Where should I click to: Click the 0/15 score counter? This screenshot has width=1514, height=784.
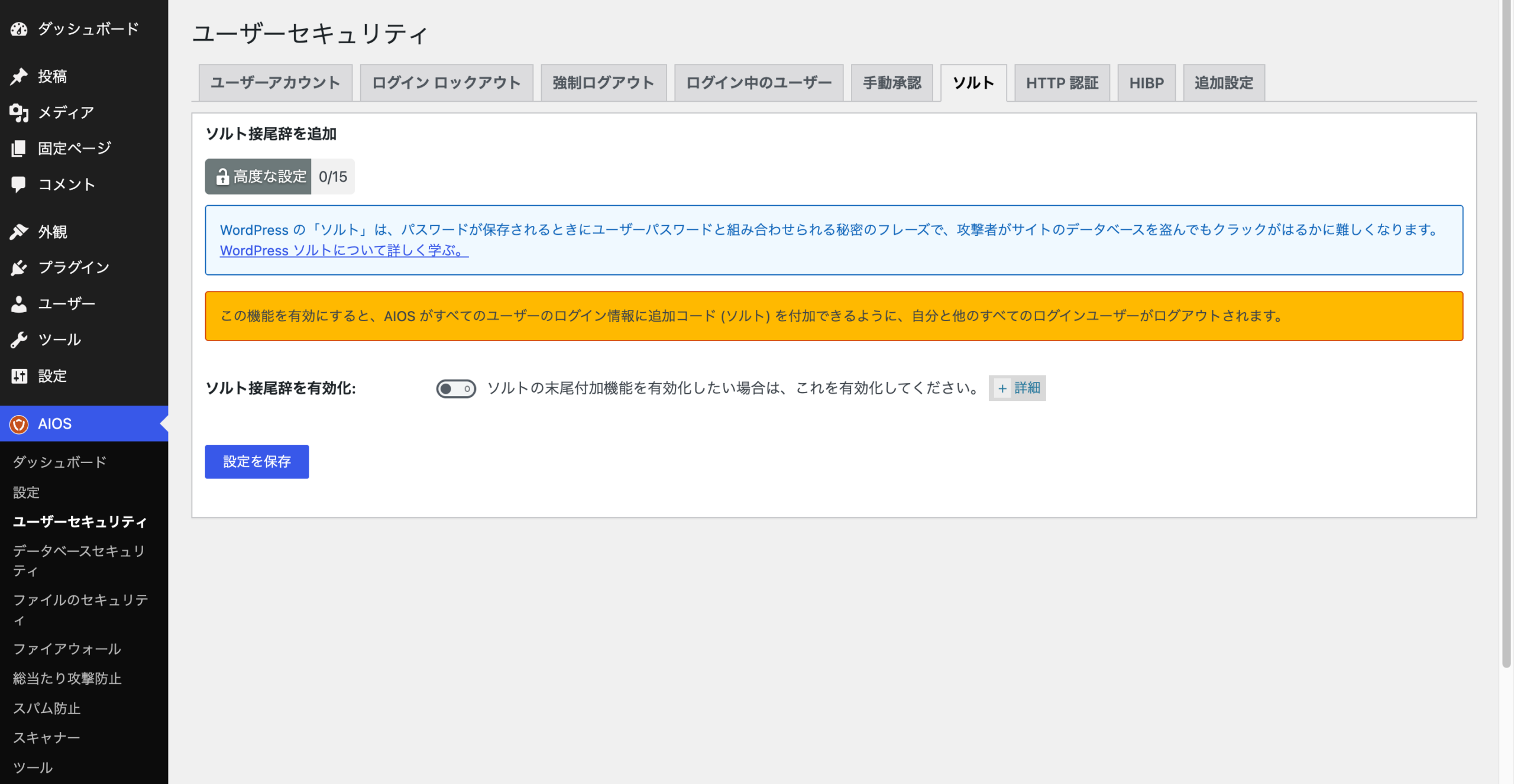(x=333, y=176)
